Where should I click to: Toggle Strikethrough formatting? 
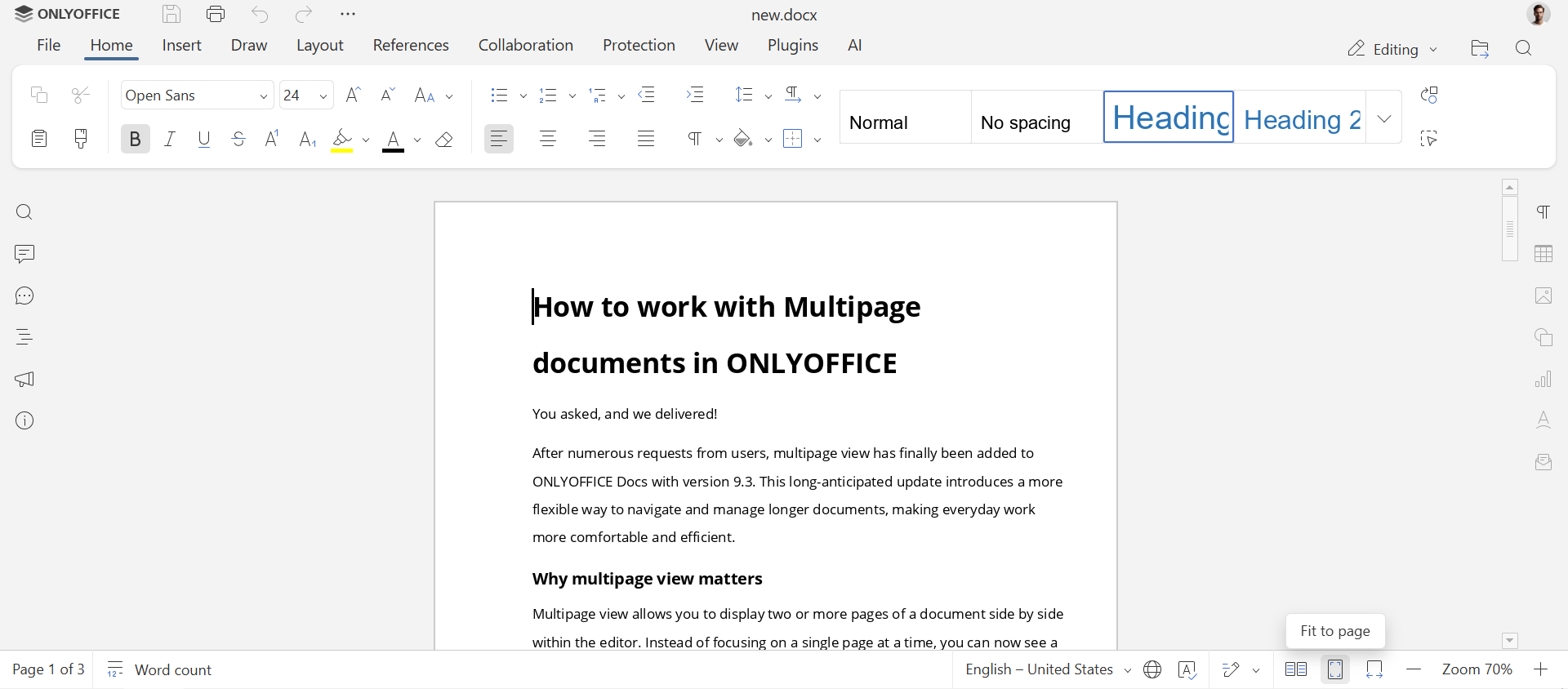point(238,139)
